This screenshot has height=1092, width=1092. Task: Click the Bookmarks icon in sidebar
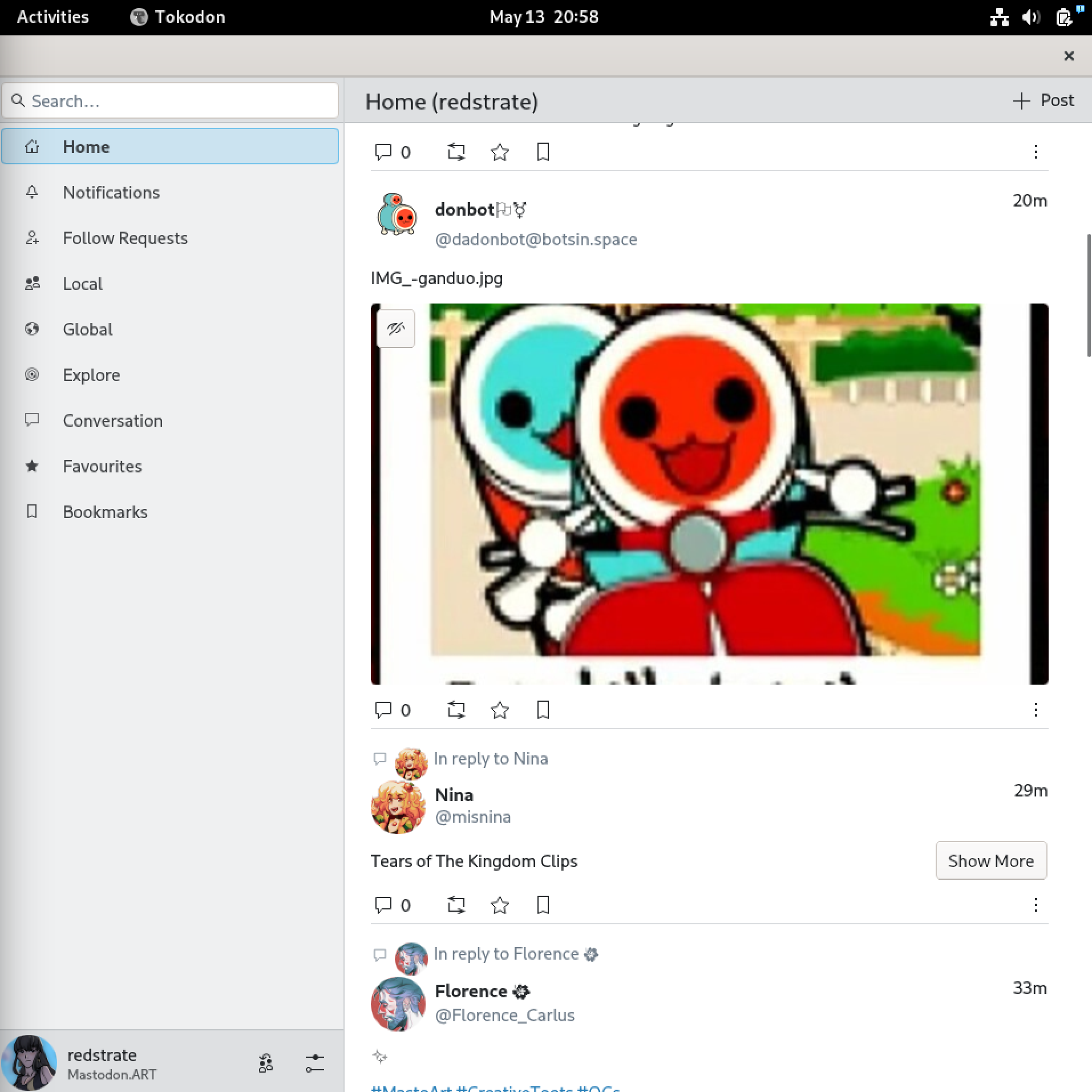coord(32,512)
